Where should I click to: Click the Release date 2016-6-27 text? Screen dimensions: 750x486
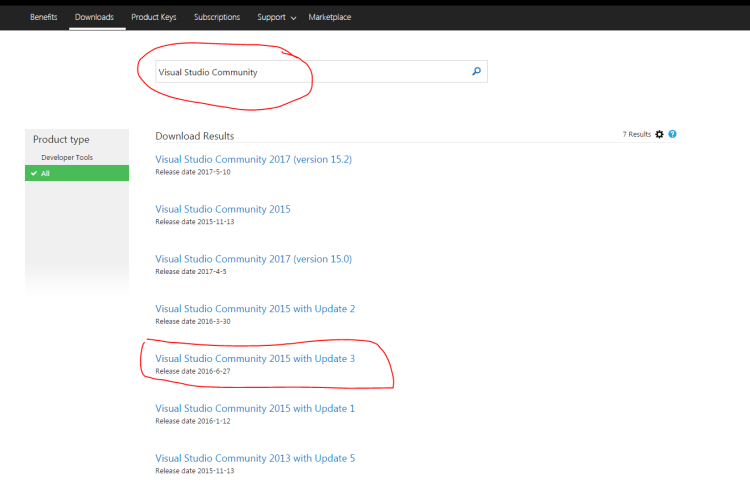click(193, 371)
